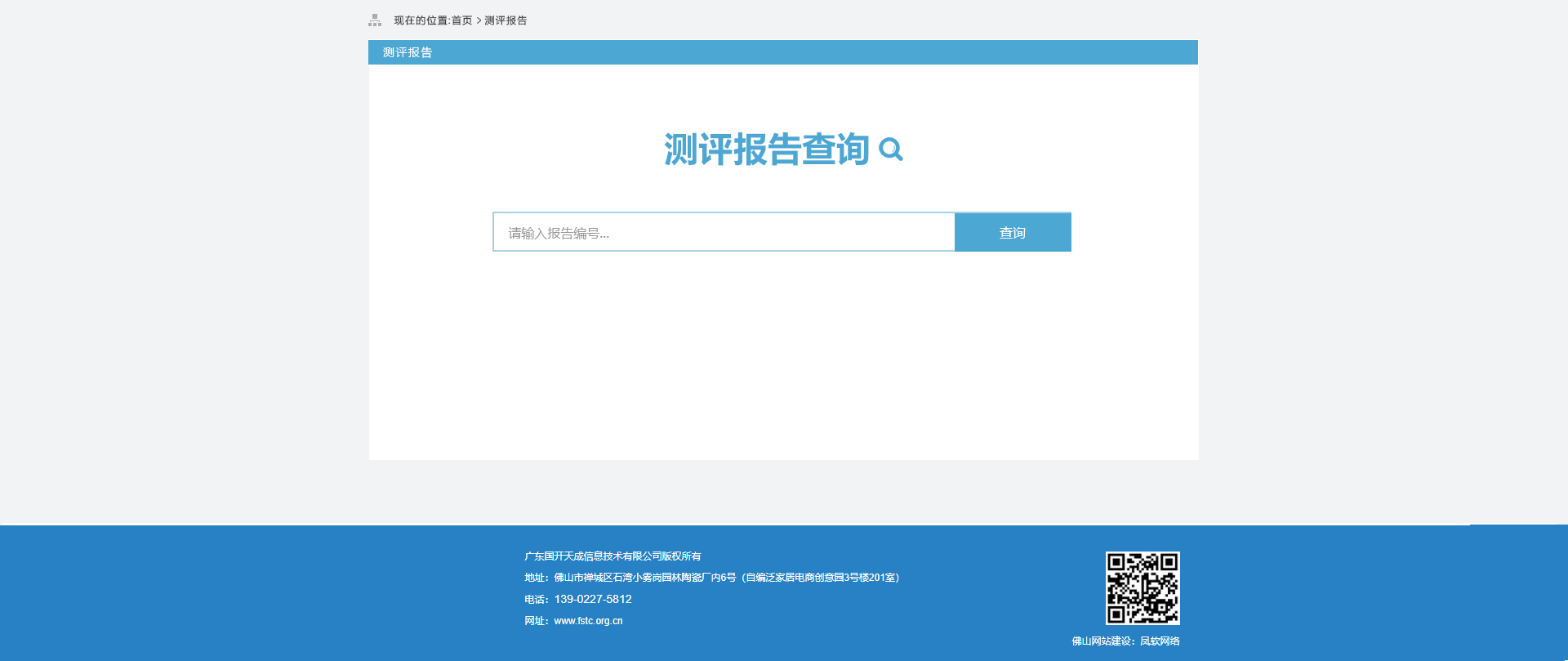This screenshot has width=1568, height=661.
Task: Click the 电话 label in the footer
Action: point(536,600)
